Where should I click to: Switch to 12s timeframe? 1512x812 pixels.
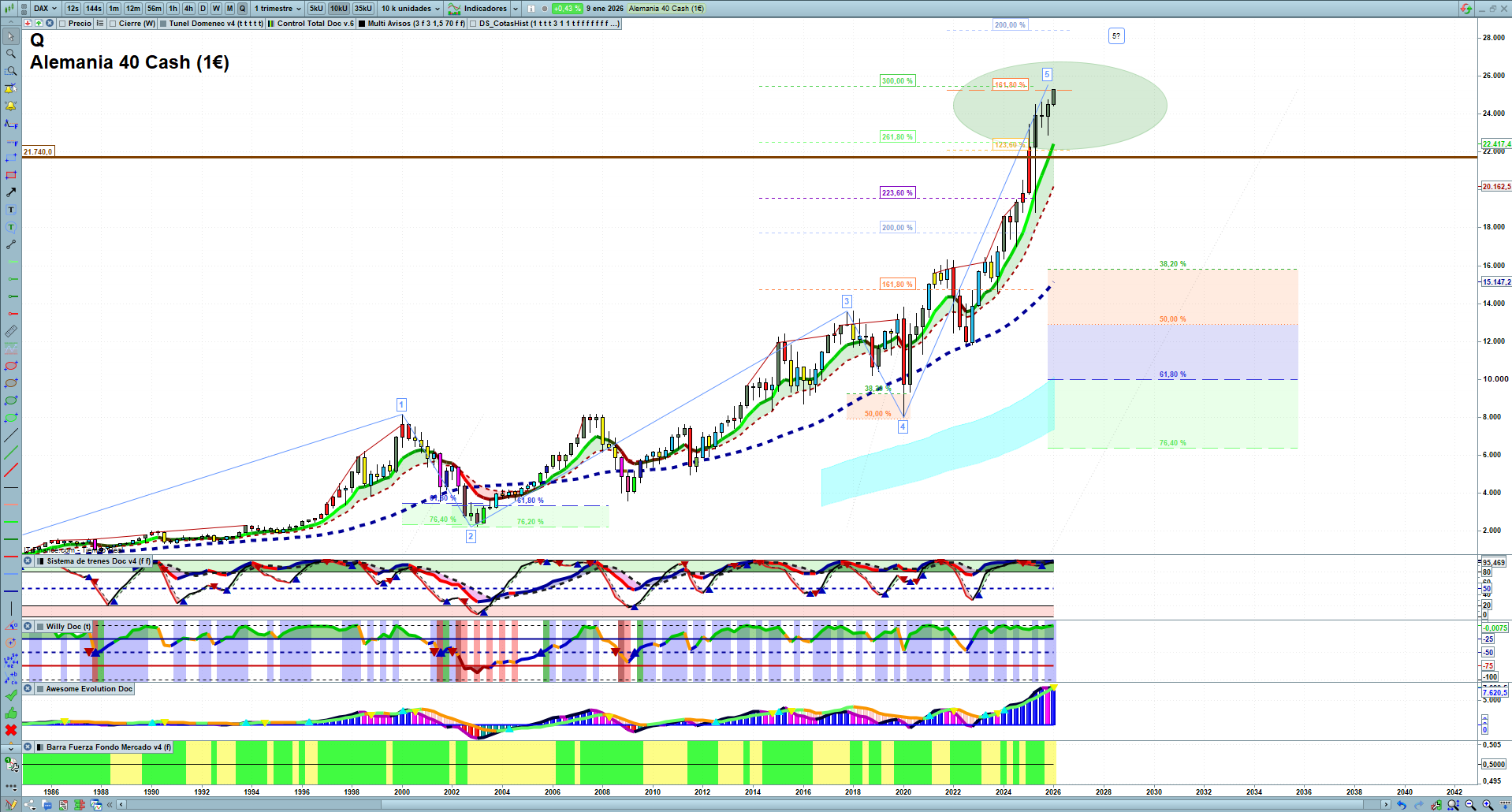(x=73, y=9)
